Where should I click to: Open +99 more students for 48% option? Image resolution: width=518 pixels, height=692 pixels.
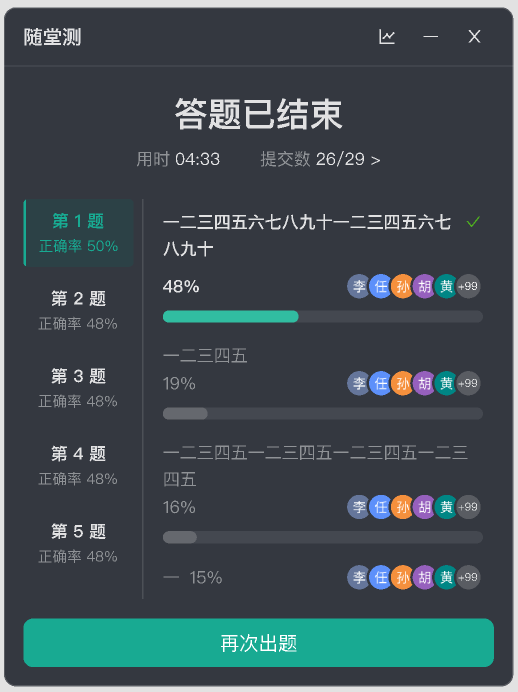[x=468, y=286]
